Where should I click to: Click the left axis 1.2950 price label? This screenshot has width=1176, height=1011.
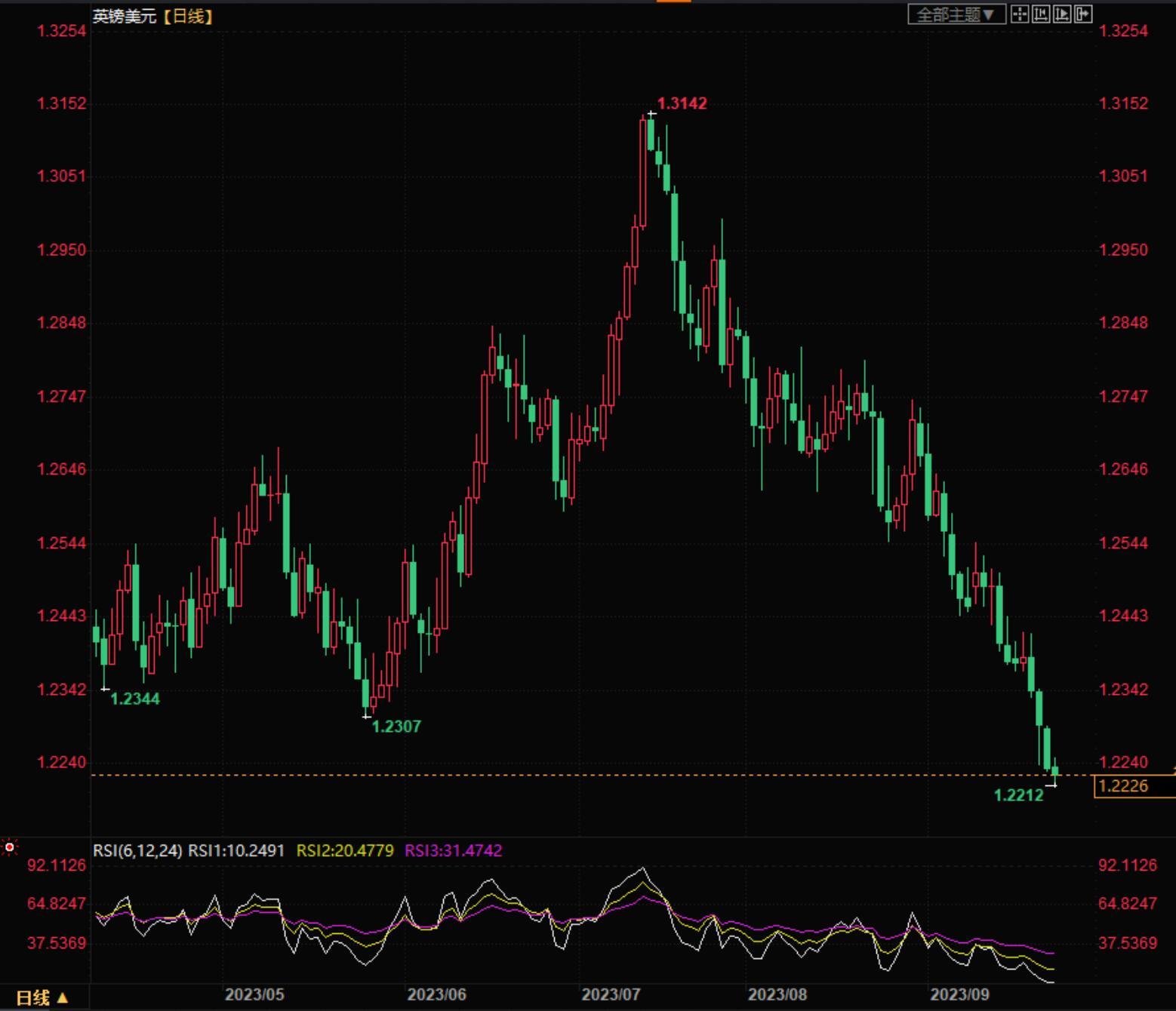pos(61,250)
